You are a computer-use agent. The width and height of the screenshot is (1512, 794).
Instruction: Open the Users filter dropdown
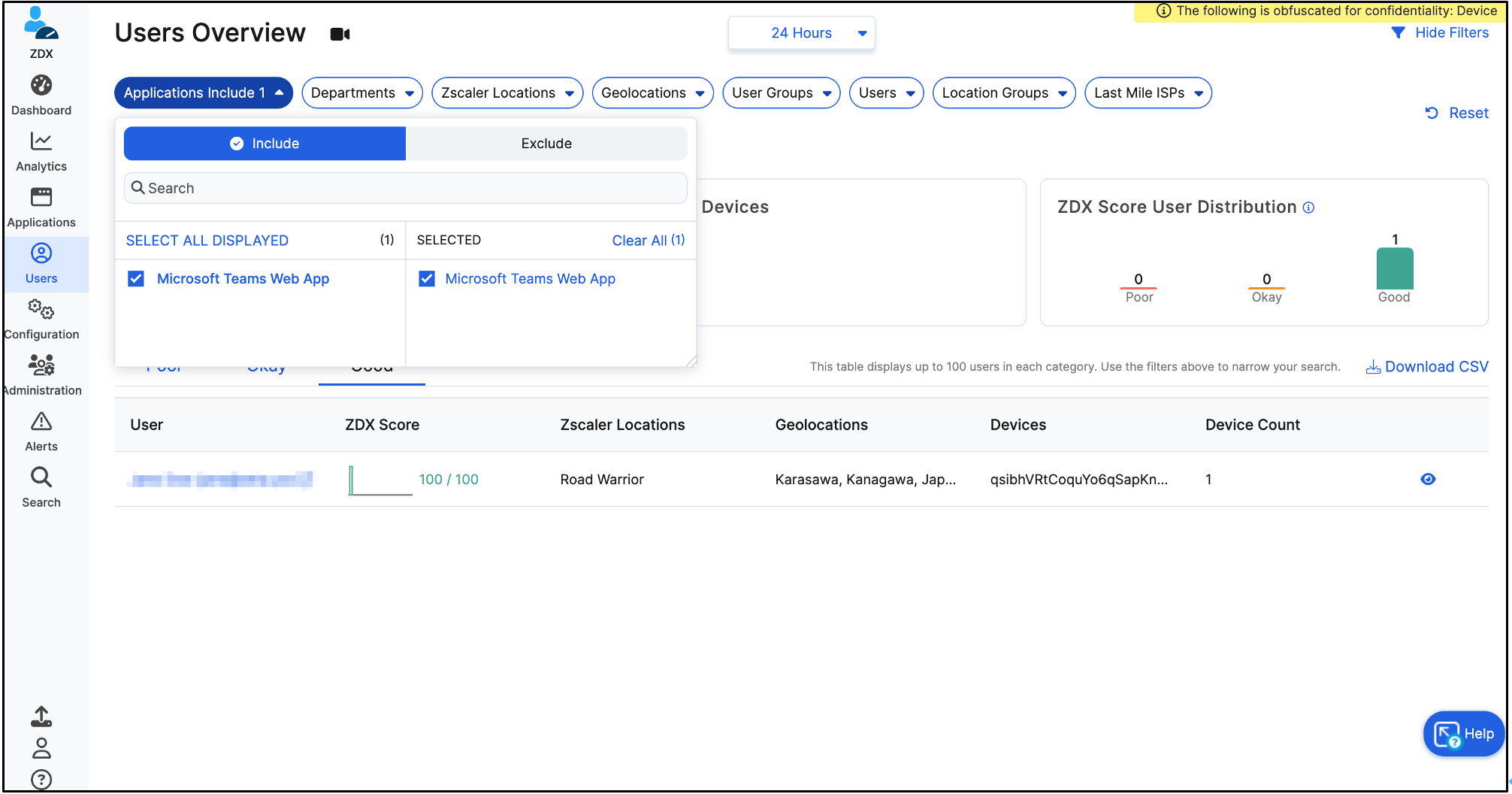[x=887, y=92]
